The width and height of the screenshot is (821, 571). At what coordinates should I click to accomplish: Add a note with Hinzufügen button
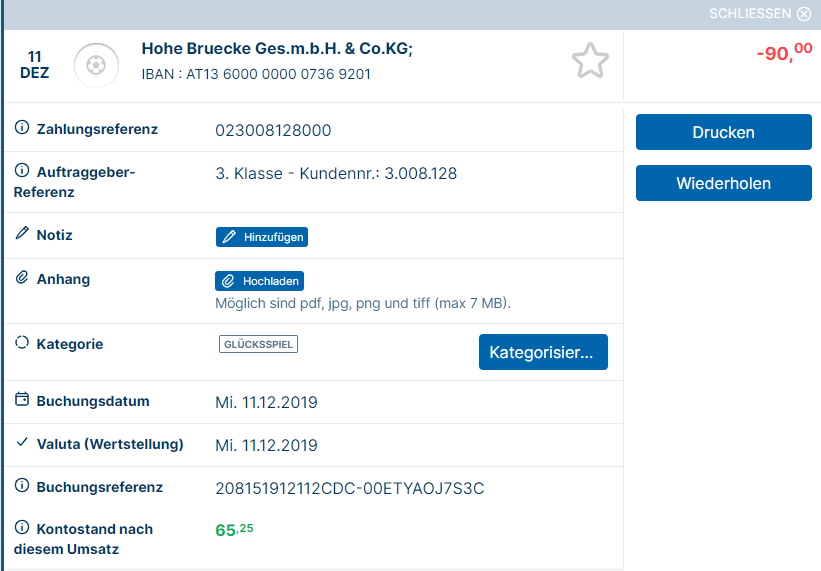point(262,237)
